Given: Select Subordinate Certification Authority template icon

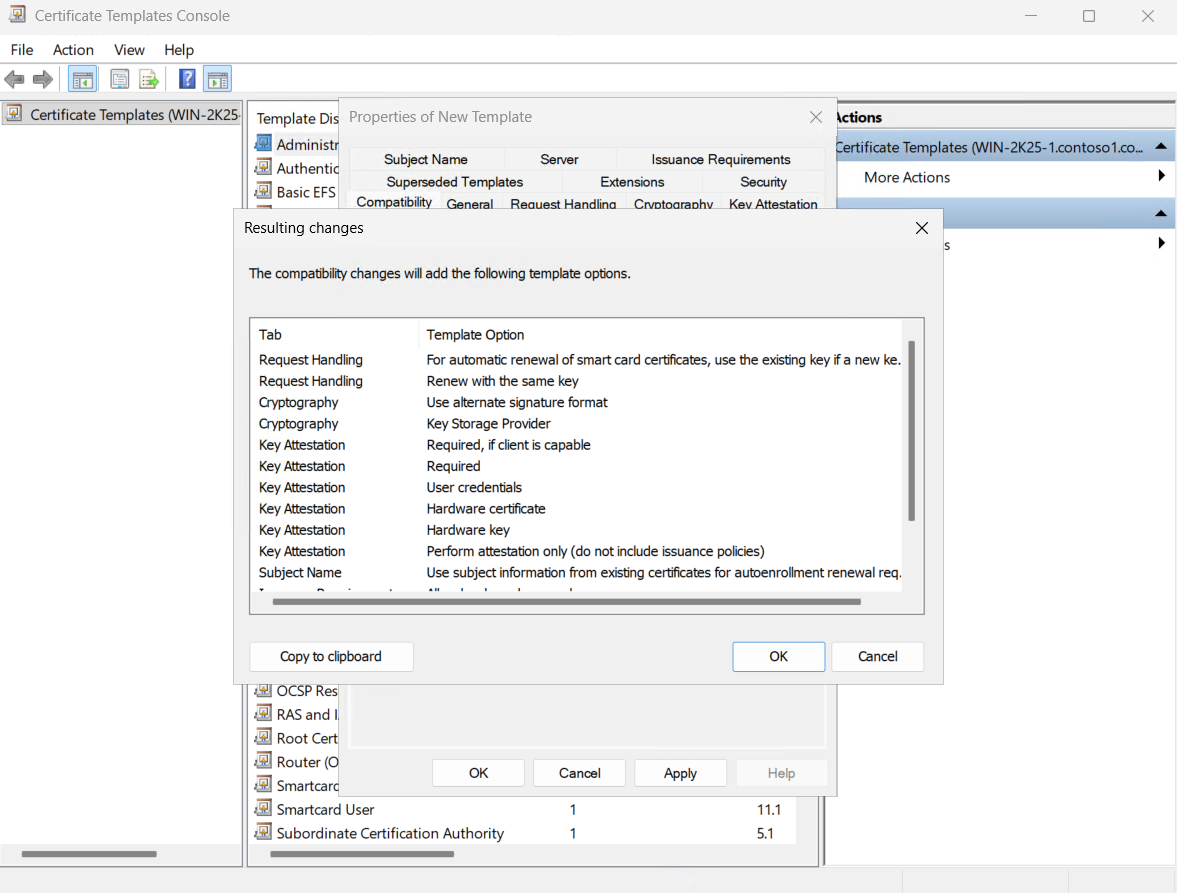Looking at the screenshot, I should pos(263,833).
